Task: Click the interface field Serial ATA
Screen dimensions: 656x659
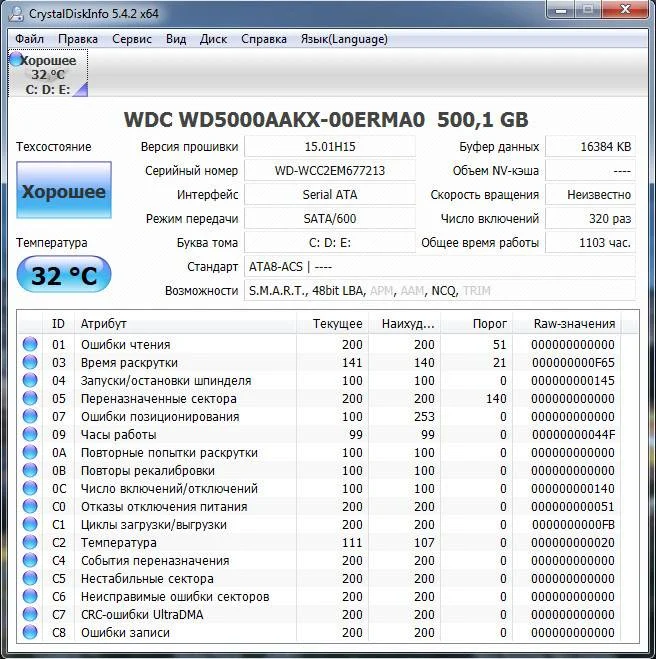Action: pos(330,195)
